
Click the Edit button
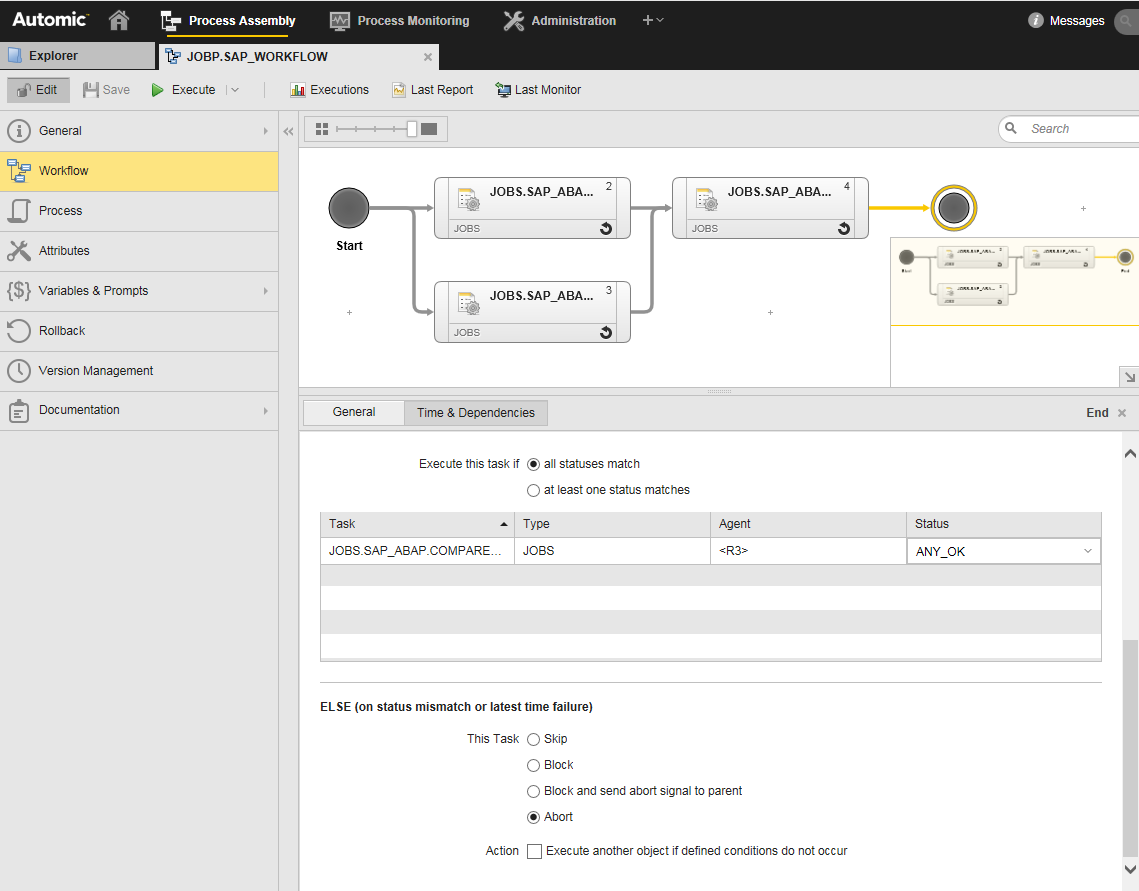click(38, 89)
